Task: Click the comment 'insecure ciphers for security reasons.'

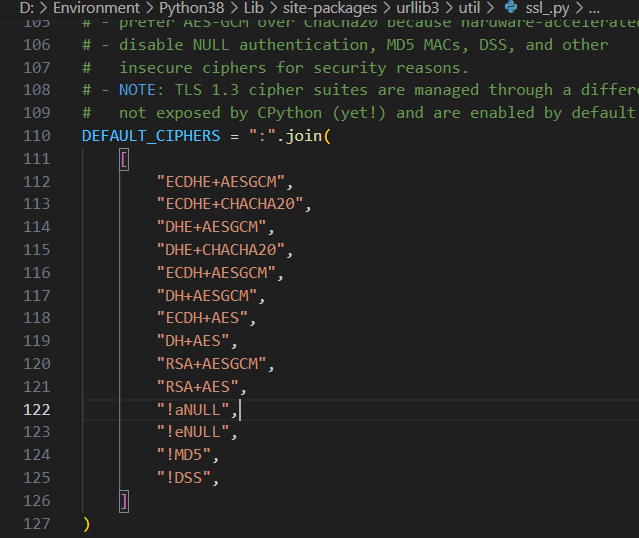Action: pyautogui.click(x=293, y=68)
